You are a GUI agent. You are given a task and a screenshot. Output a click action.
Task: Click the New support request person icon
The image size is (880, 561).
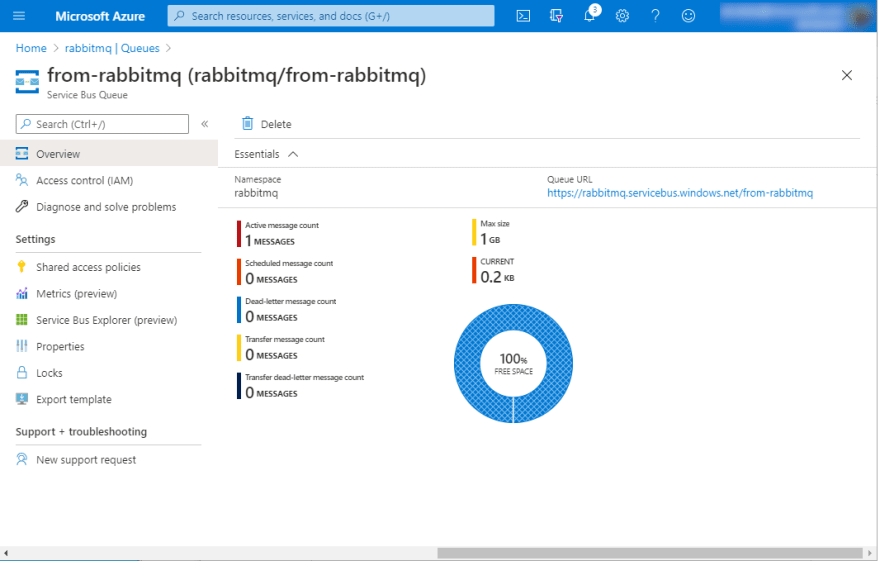click(x=22, y=459)
